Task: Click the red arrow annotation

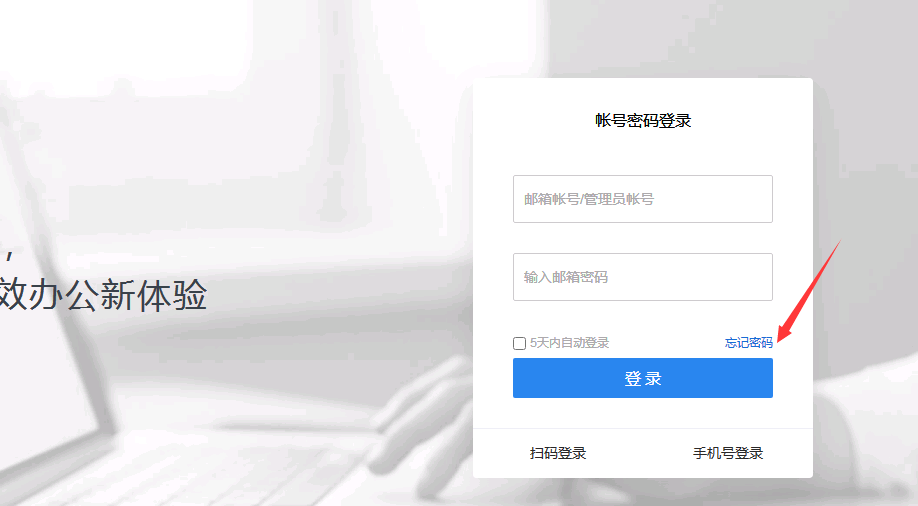Action: [809, 291]
